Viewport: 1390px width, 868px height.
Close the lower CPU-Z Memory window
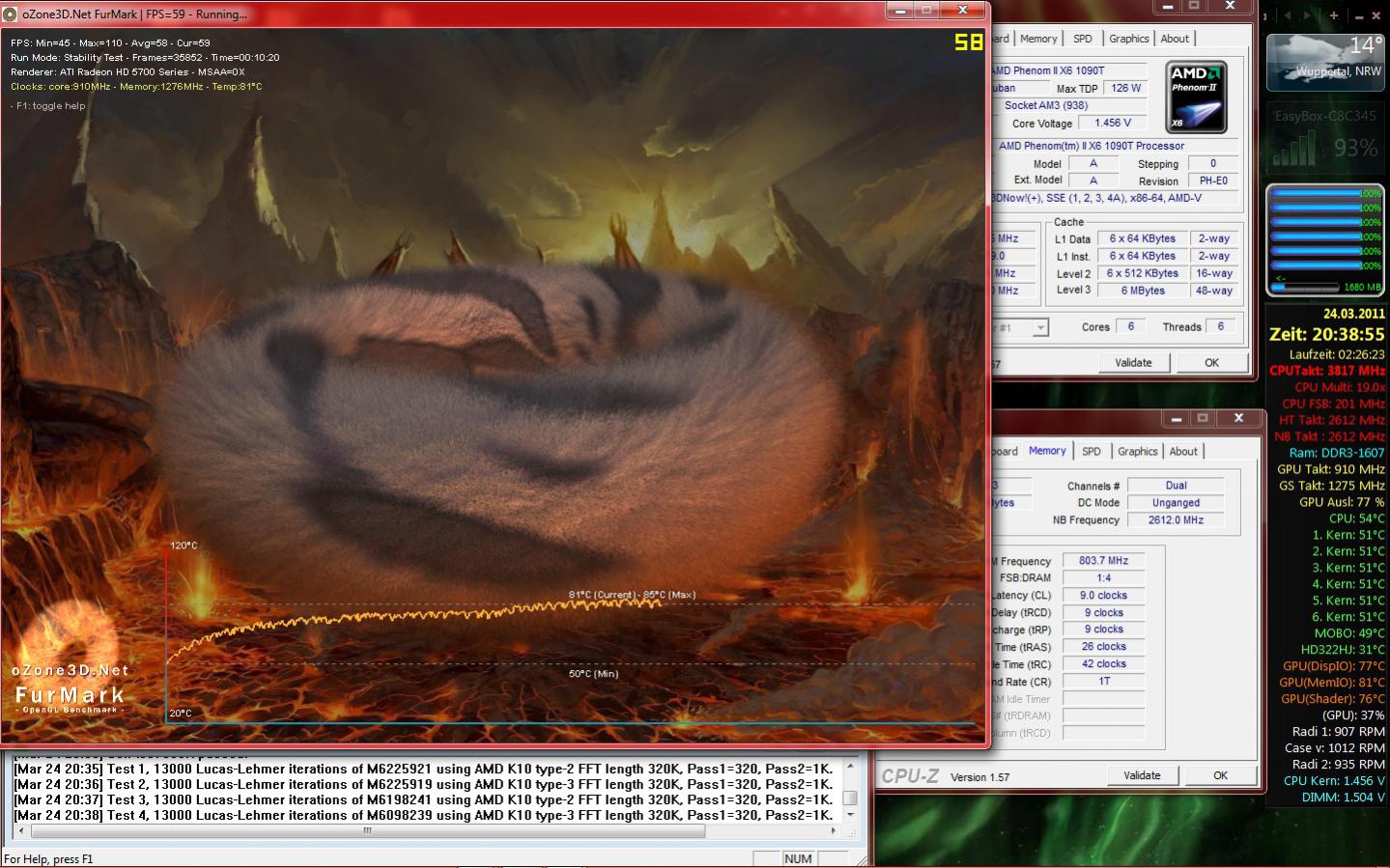[x=1238, y=418]
